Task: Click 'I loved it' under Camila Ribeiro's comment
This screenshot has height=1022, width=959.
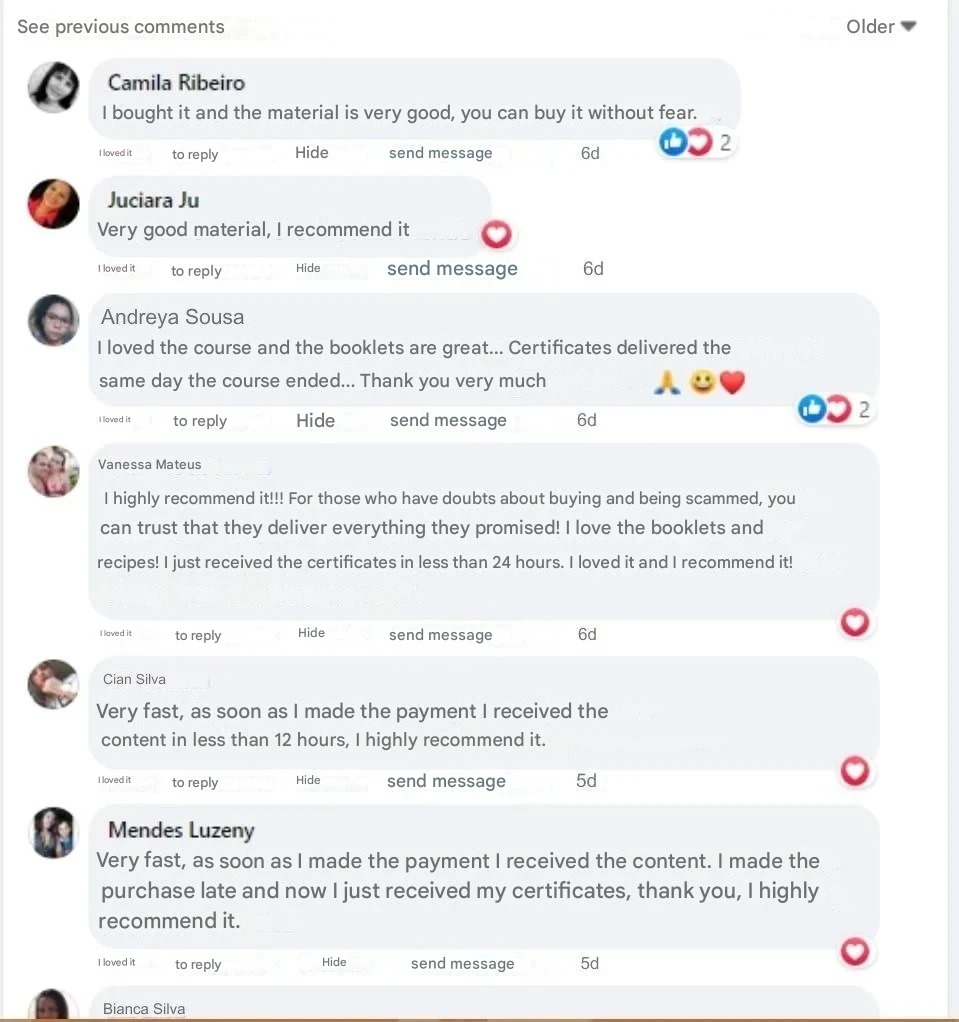Action: coord(115,154)
